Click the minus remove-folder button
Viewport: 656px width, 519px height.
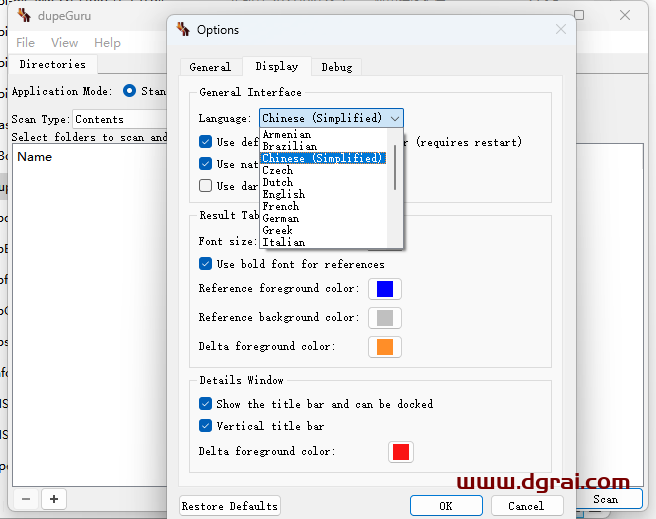(x=26, y=499)
